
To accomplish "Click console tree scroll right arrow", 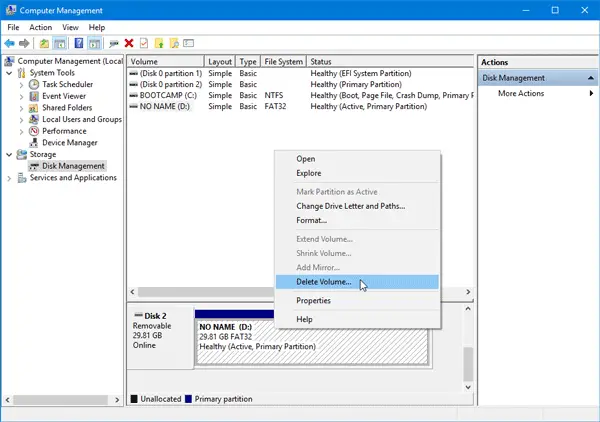I will point(117,400).
